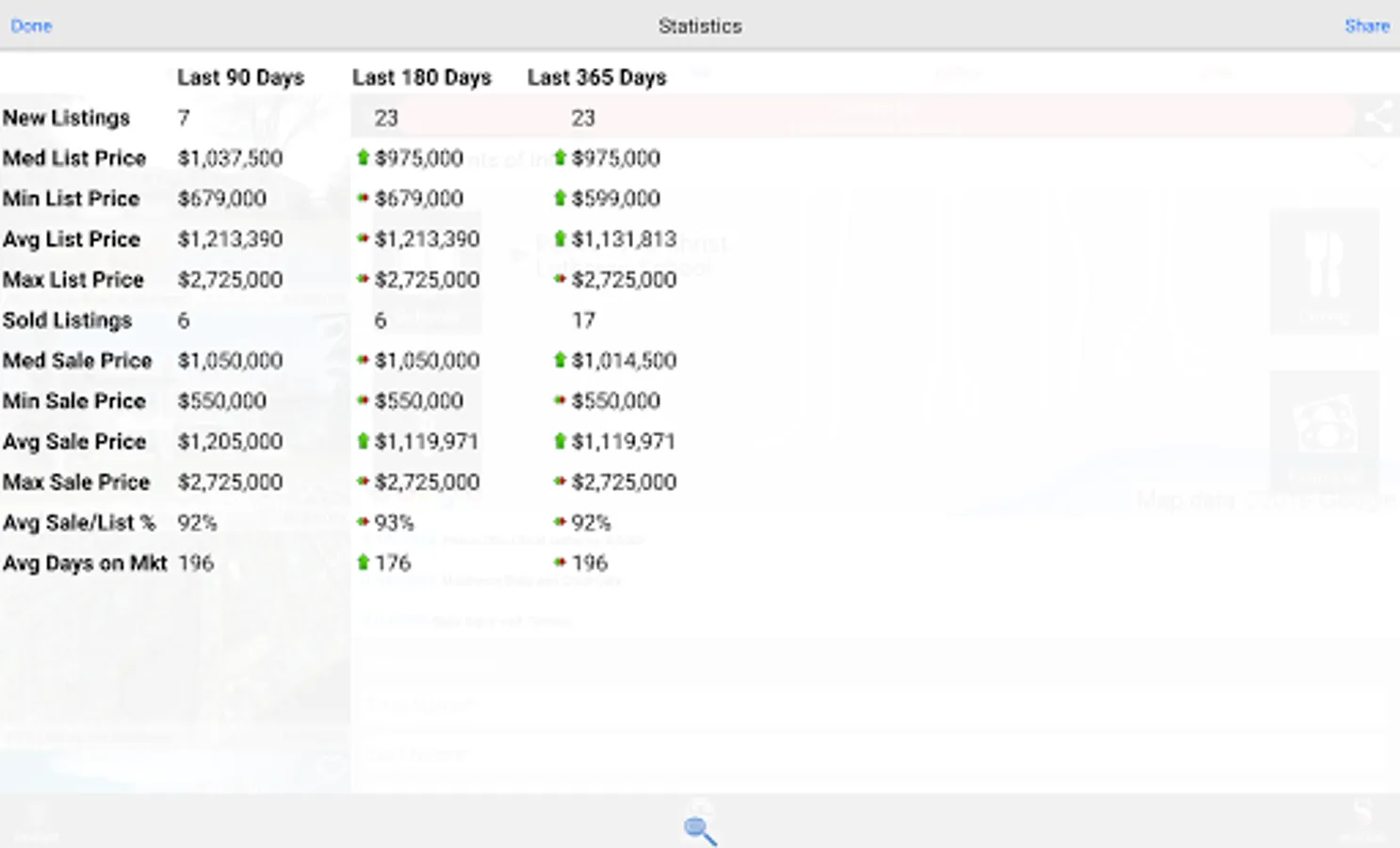Tap the magnifying glass search icon
This screenshot has width=1400, height=848.
pos(700,830)
